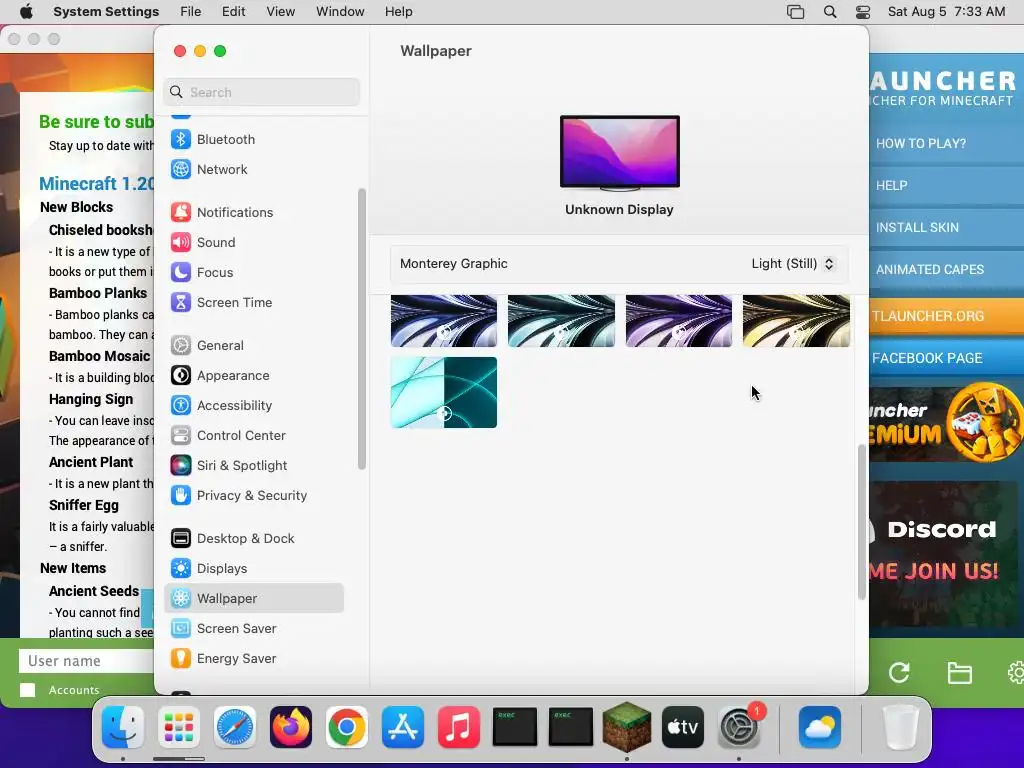Toggle Accounts checkbox in TLauncher
Viewport: 1024px width, 768px height.
tap(27, 690)
